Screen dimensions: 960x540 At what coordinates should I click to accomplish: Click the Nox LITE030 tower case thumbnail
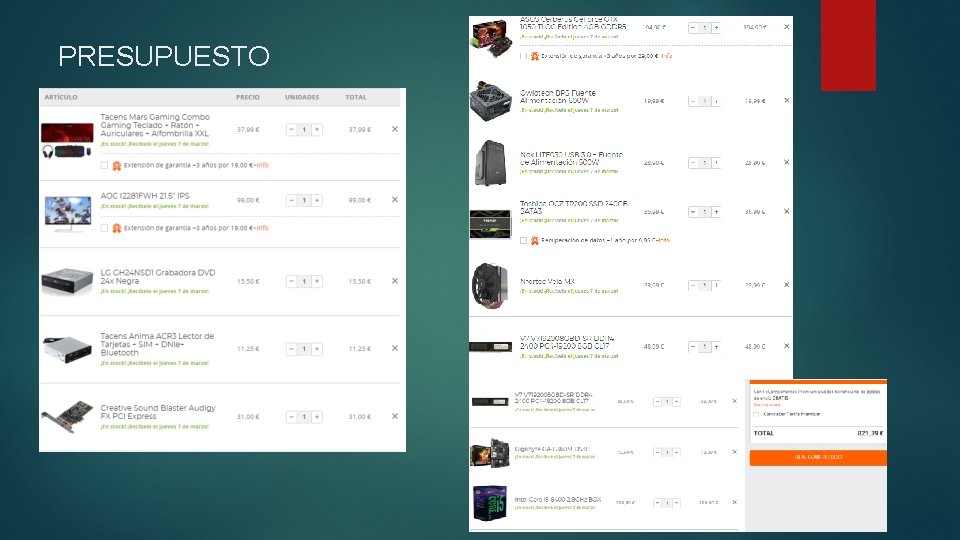pyautogui.click(x=491, y=163)
